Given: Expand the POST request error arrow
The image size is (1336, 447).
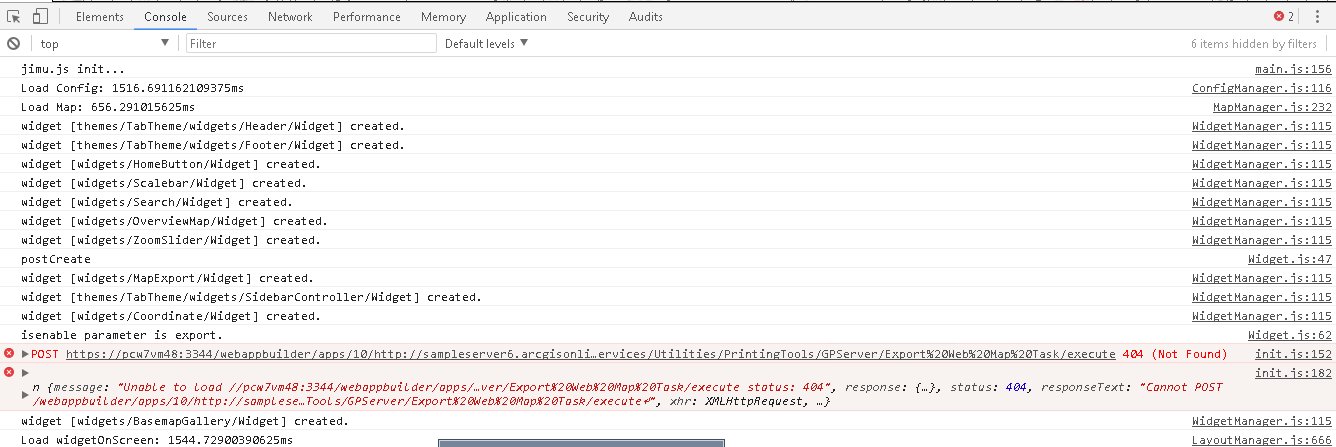Looking at the screenshot, I should tap(25, 354).
